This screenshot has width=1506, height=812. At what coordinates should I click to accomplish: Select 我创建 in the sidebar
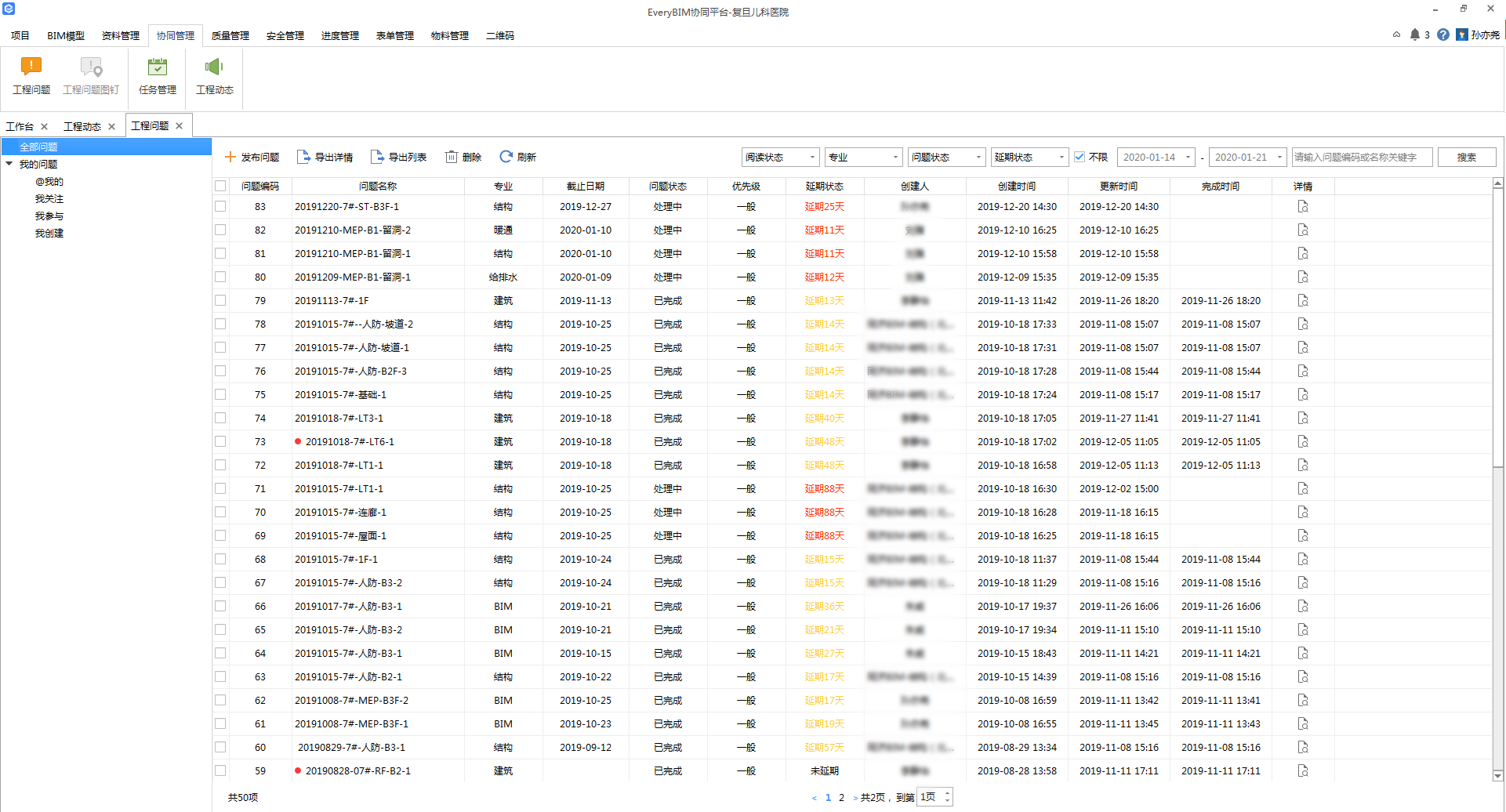[x=49, y=233]
